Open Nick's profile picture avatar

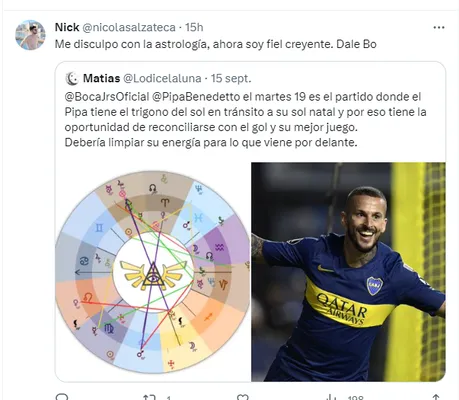point(30,35)
